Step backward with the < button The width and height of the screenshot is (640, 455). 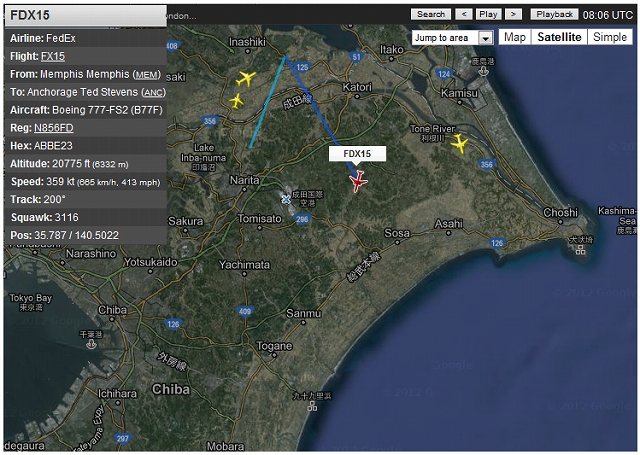pos(464,14)
